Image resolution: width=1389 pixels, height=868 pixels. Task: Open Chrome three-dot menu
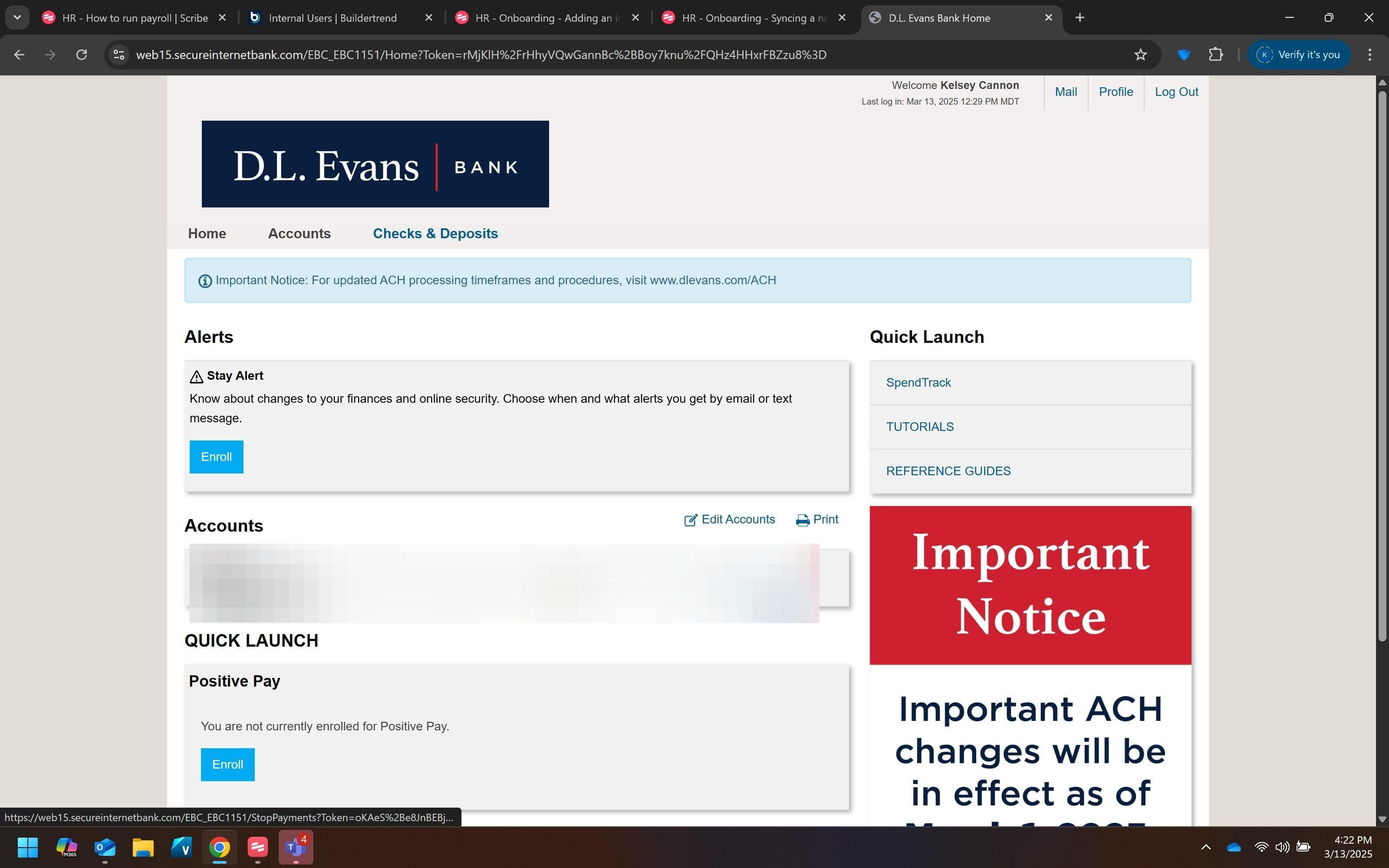1369,55
